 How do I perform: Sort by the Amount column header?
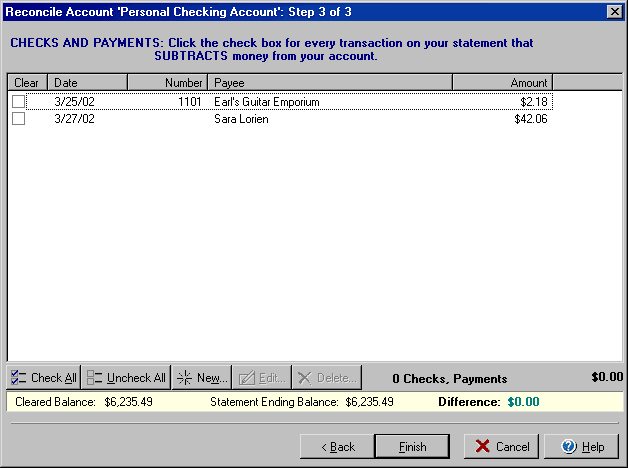(502, 83)
